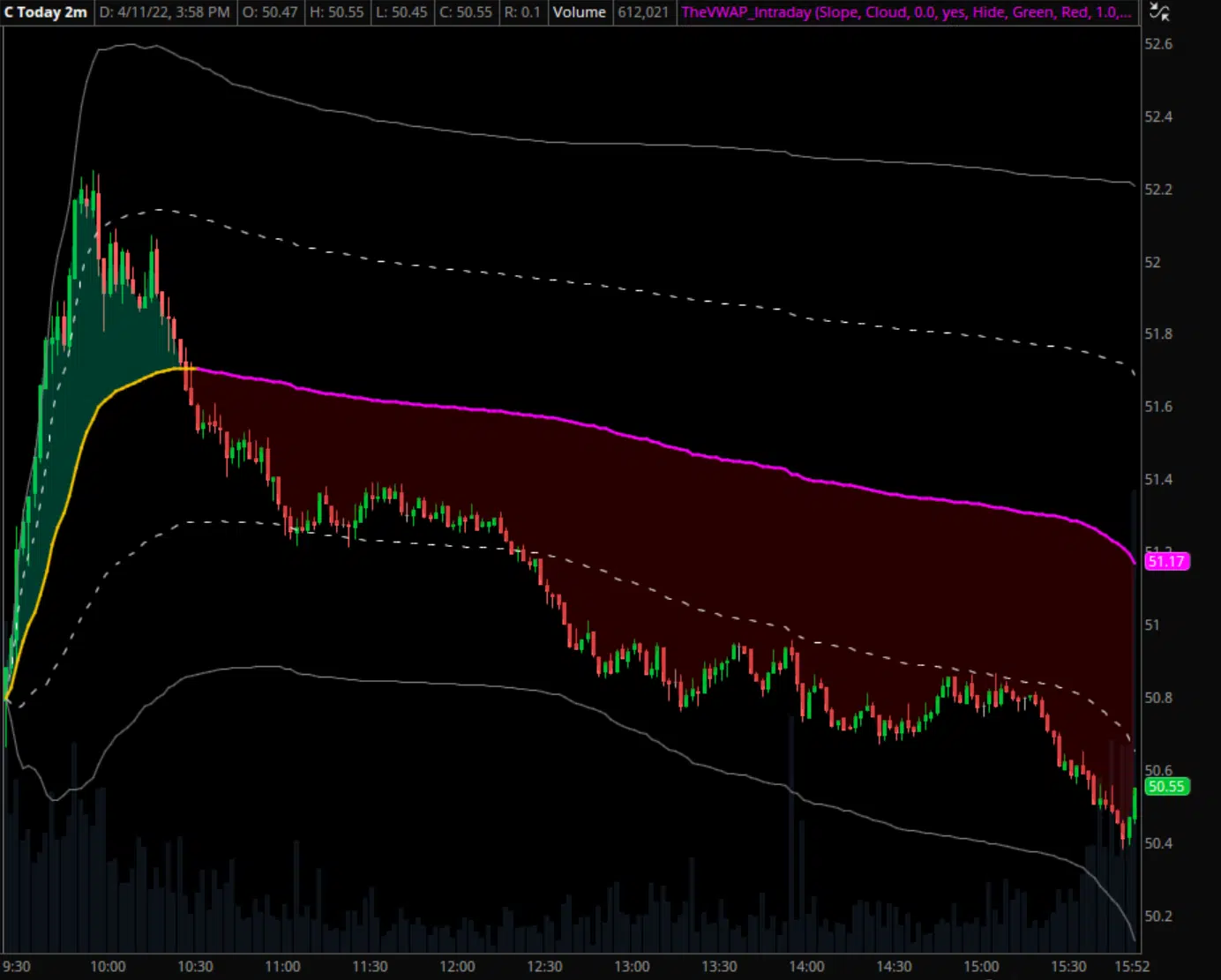The height and width of the screenshot is (980, 1221).
Task: Click the 15:52 time axis label
Action: 1132,967
